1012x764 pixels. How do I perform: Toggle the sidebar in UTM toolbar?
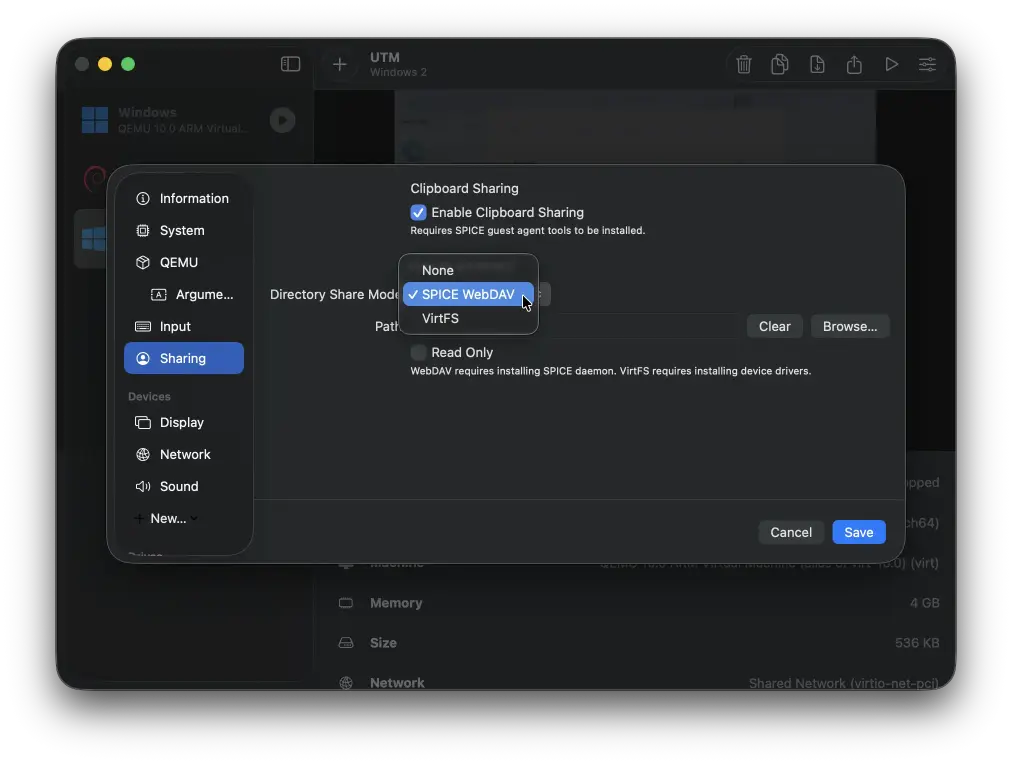(x=290, y=64)
